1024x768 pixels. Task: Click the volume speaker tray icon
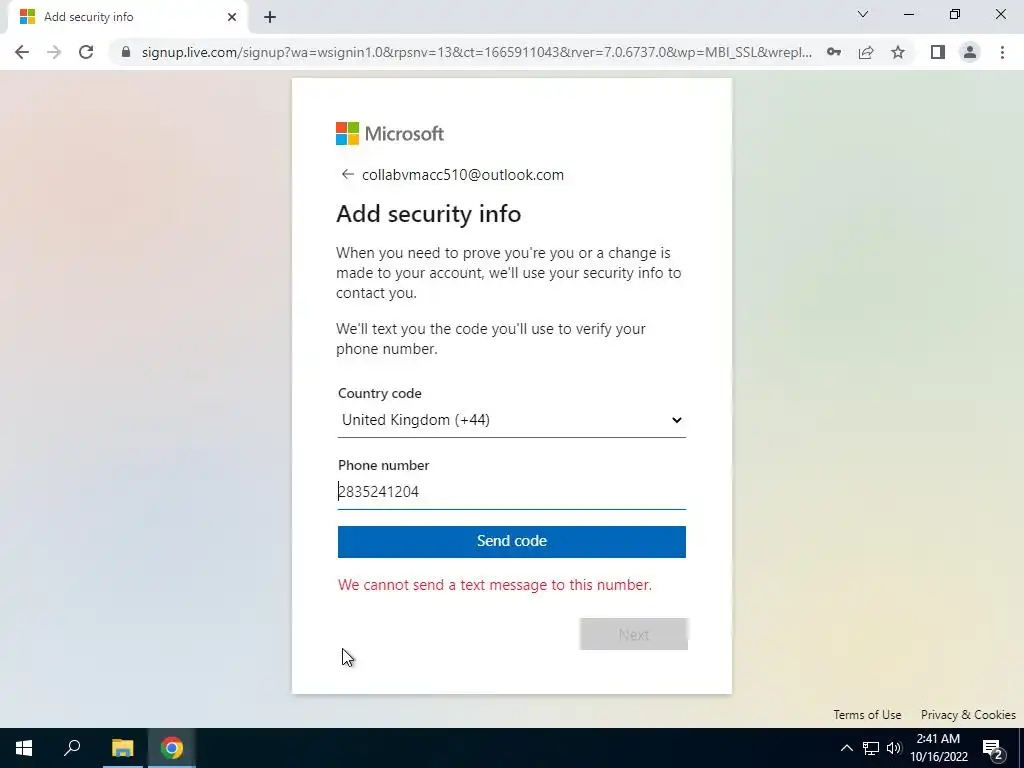(894, 748)
